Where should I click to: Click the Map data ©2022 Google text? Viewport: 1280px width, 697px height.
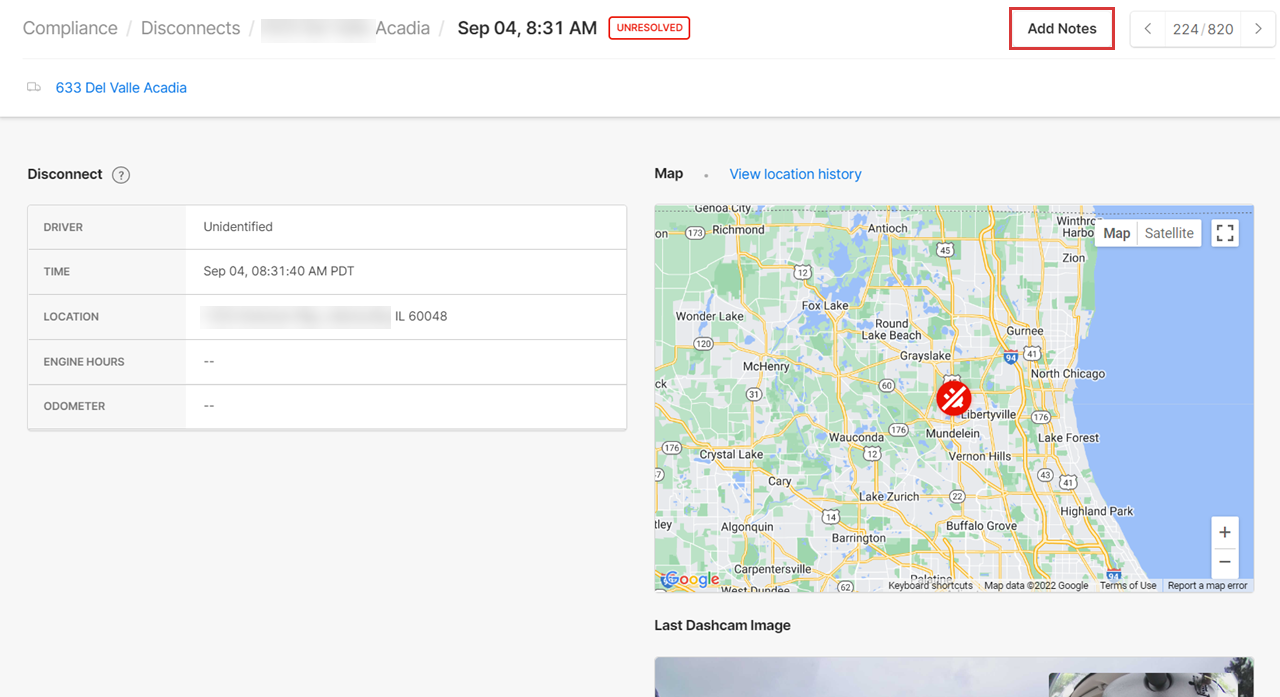pyautogui.click(x=1036, y=586)
